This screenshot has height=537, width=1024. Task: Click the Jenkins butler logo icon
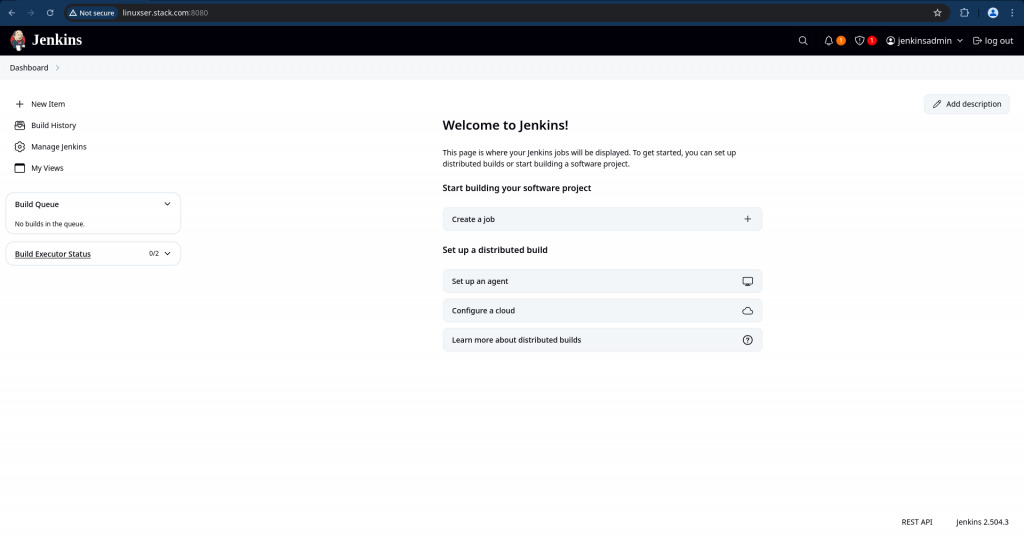18,41
